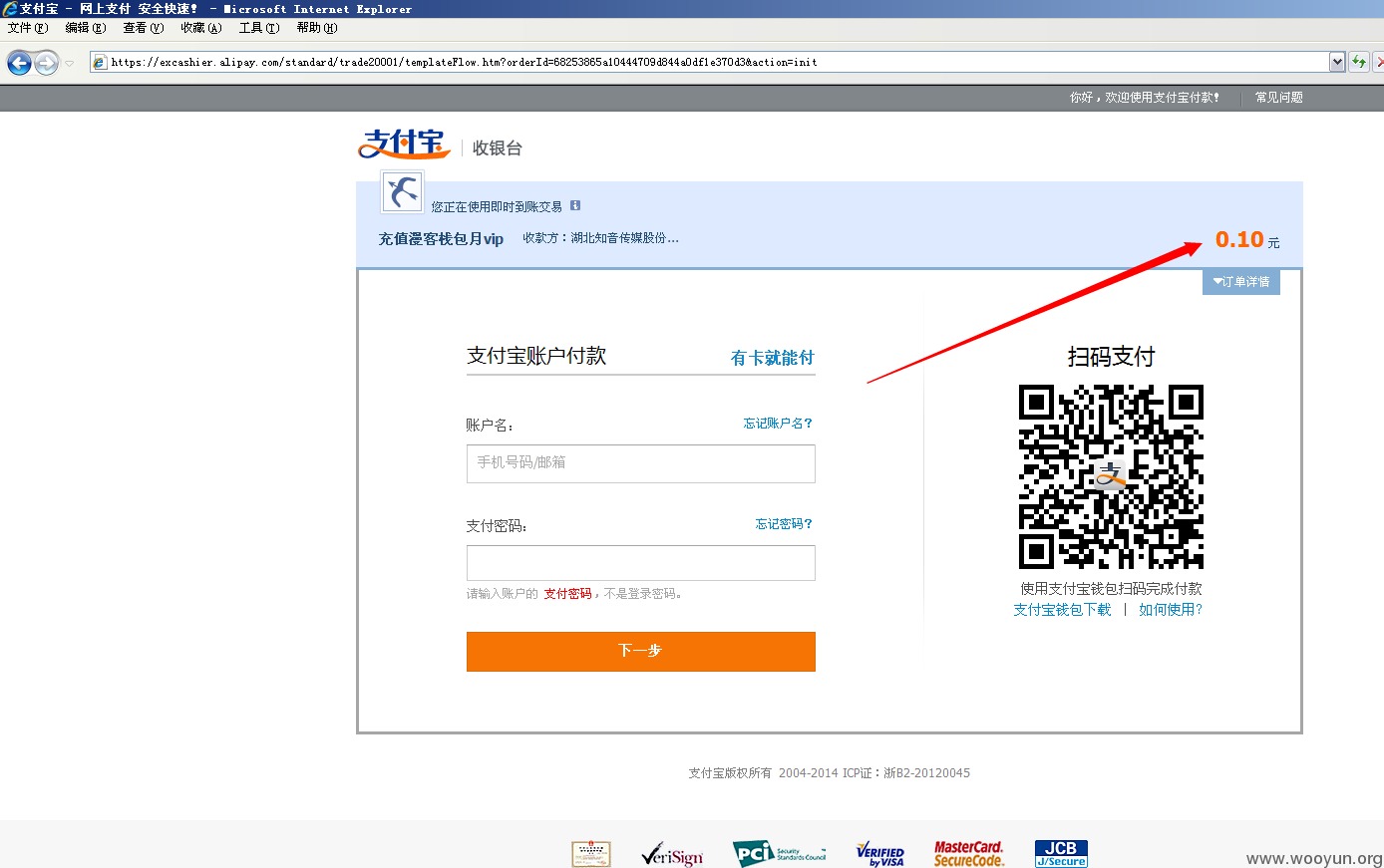1384x868 pixels.
Task: Click the page icon in address bar
Action: tap(99, 62)
